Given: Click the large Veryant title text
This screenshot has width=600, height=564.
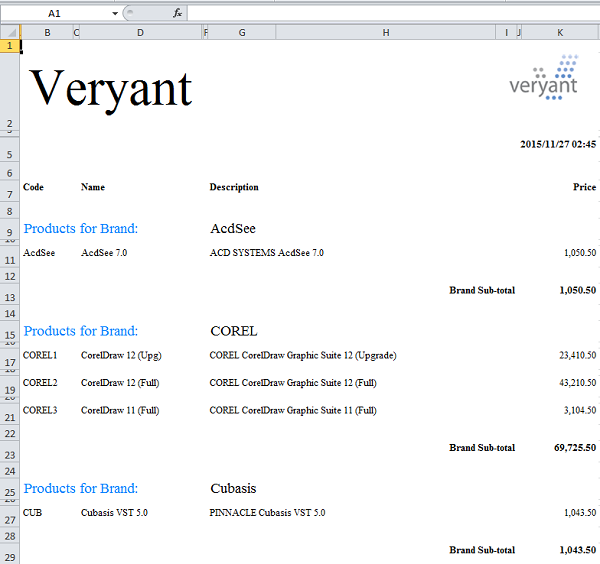Looking at the screenshot, I should [x=111, y=88].
